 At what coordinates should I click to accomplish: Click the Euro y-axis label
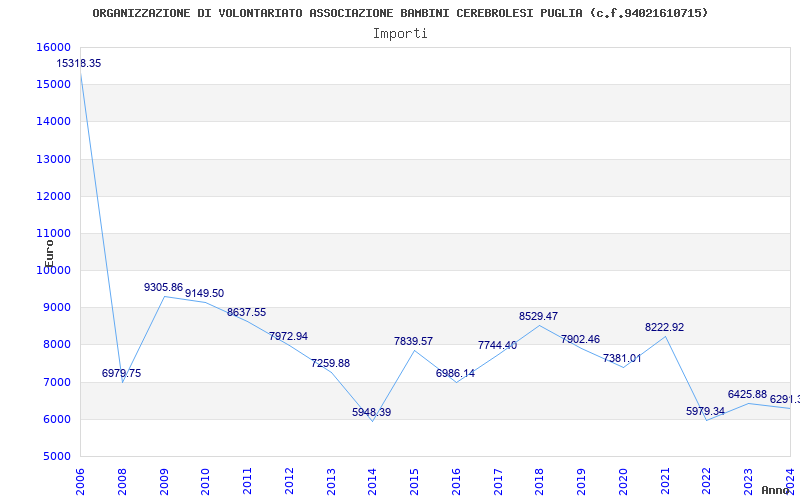(x=49, y=252)
